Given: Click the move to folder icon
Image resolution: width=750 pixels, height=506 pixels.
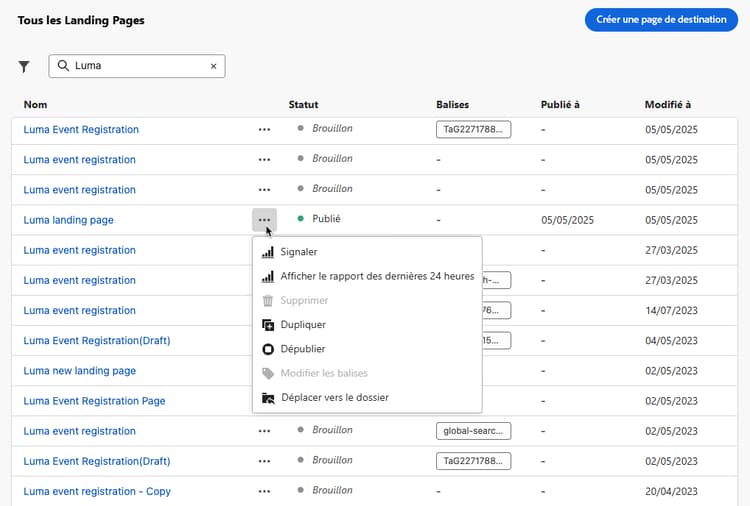Looking at the screenshot, I should [267, 398].
